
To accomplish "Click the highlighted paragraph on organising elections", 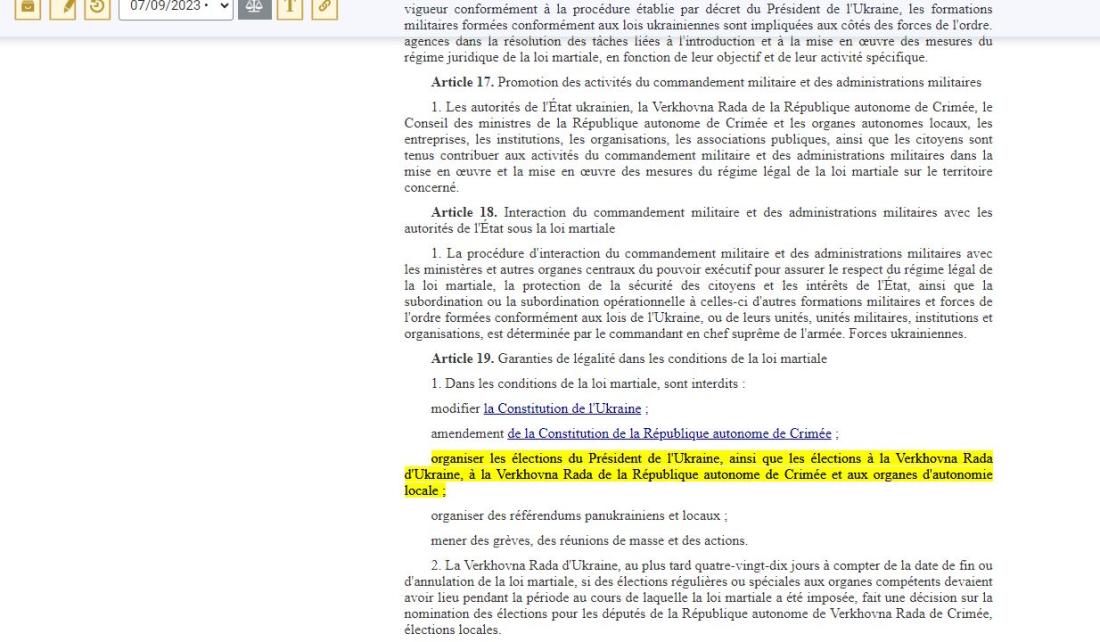I will (698, 474).
